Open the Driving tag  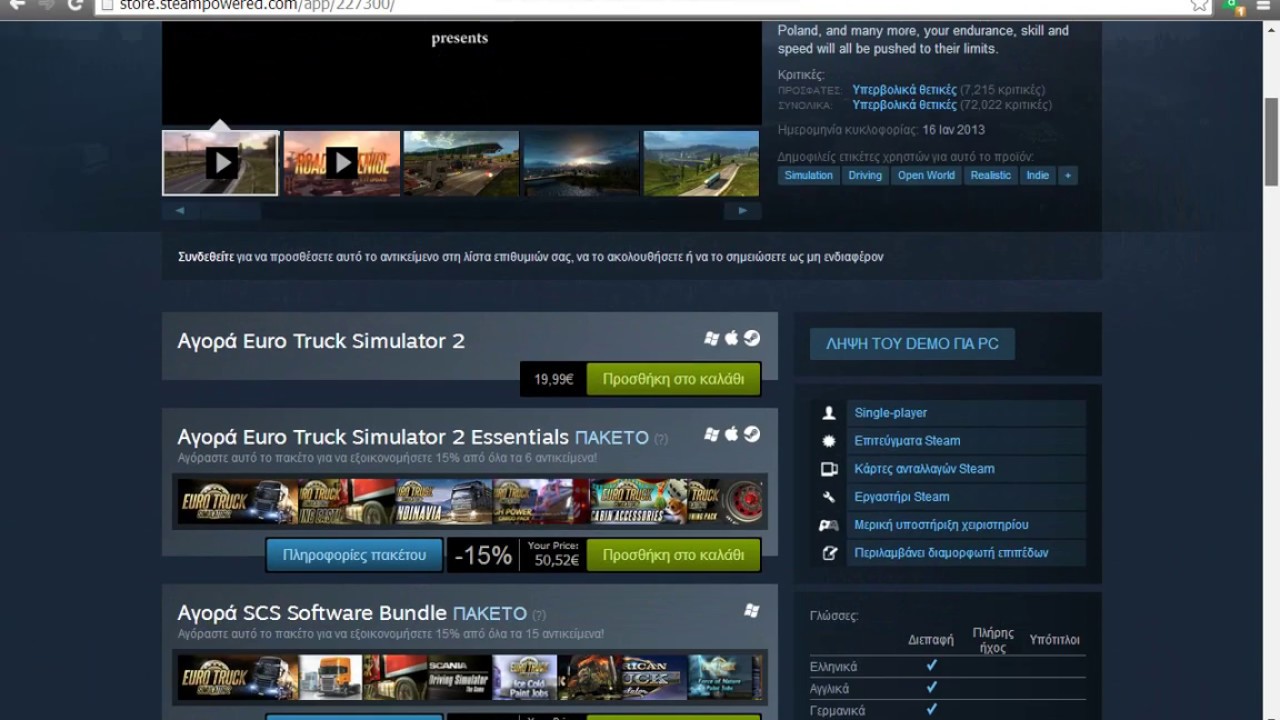[x=865, y=175]
